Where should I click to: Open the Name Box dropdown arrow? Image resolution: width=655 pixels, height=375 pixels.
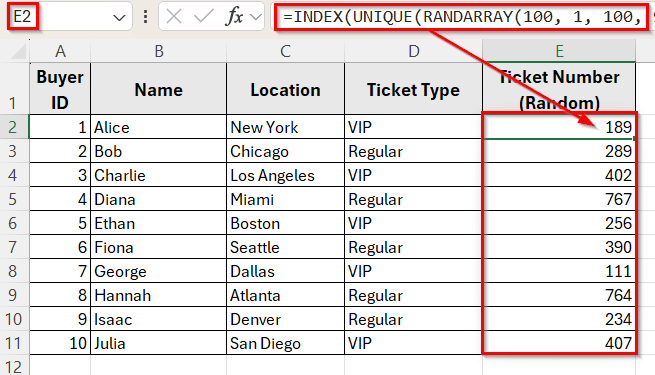click(119, 18)
